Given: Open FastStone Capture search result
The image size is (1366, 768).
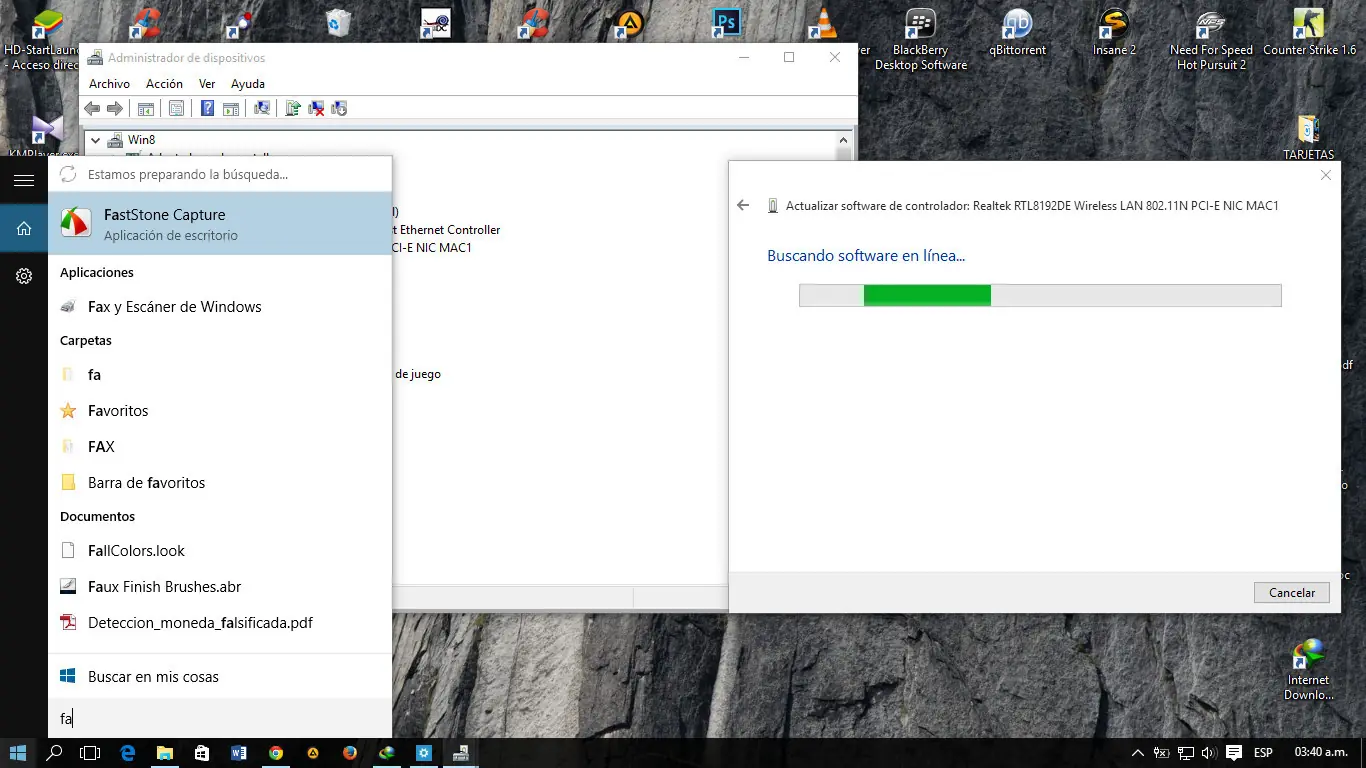Looking at the screenshot, I should pyautogui.click(x=220, y=224).
